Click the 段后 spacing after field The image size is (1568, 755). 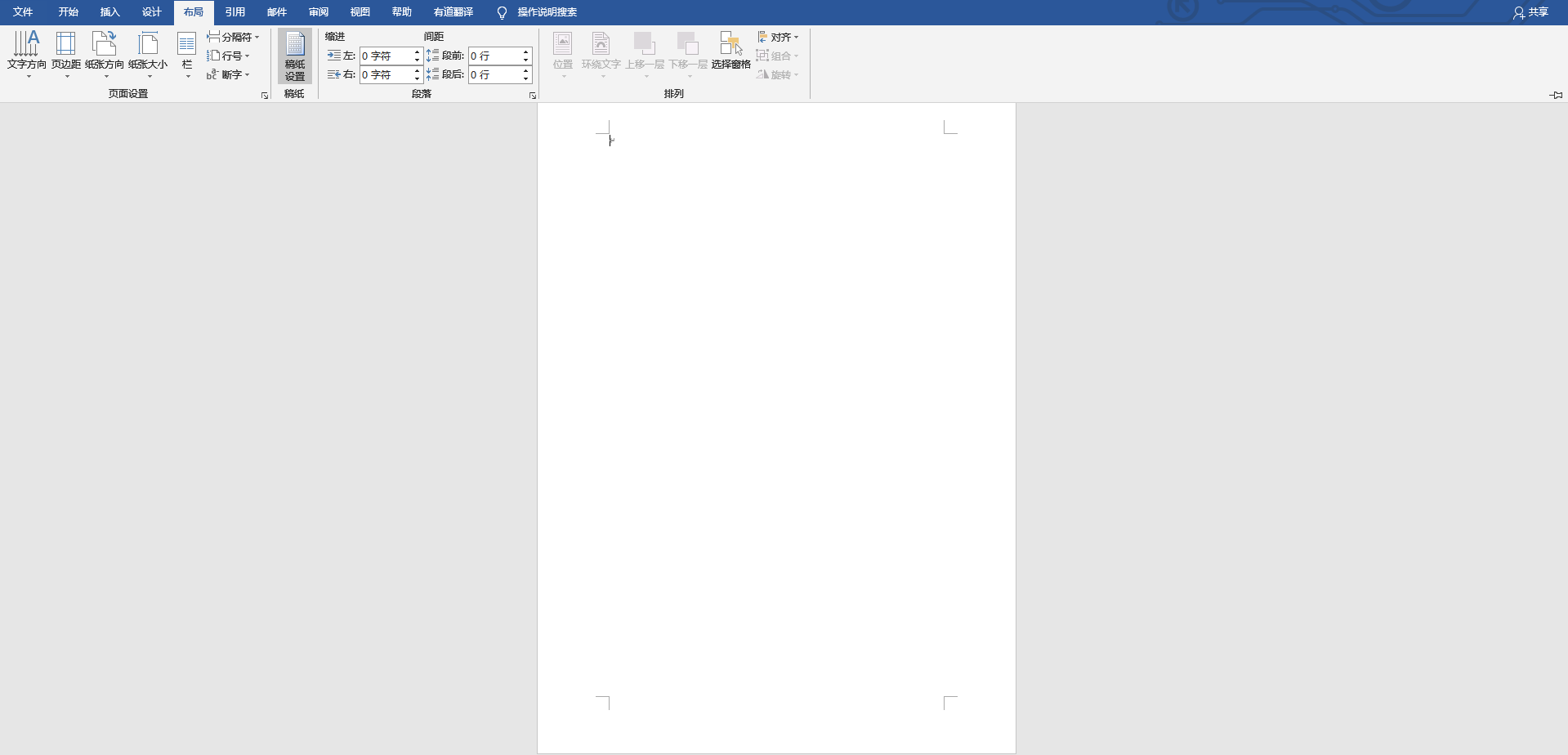[494, 74]
